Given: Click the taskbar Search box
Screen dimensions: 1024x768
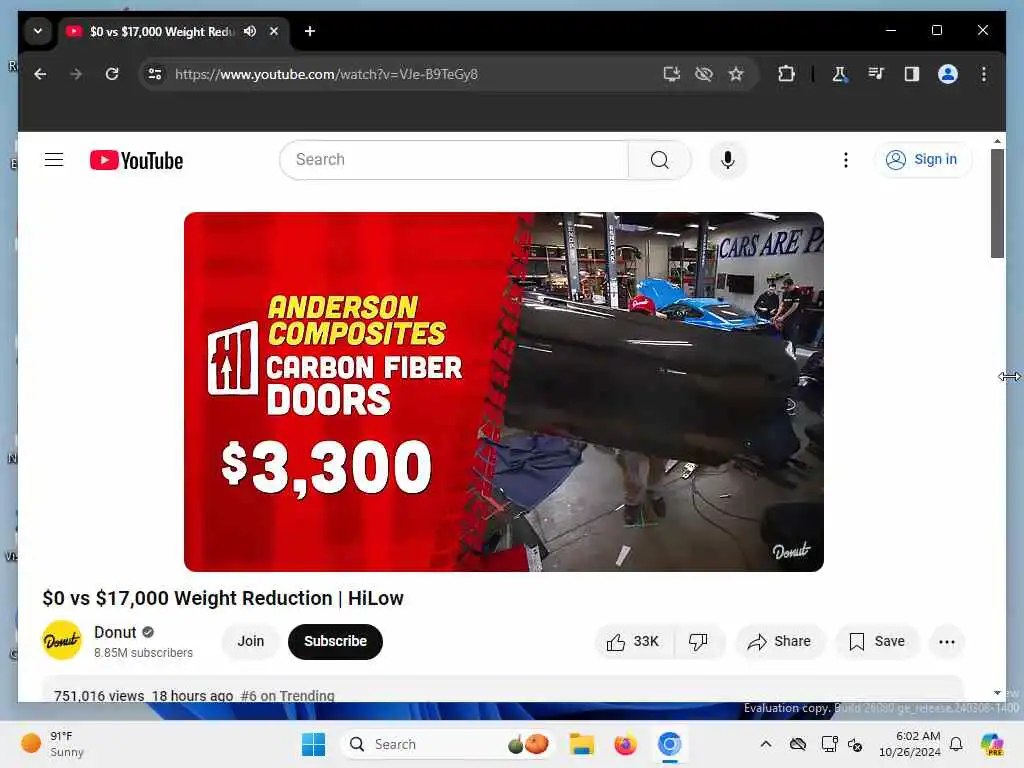Looking at the screenshot, I should [x=447, y=744].
